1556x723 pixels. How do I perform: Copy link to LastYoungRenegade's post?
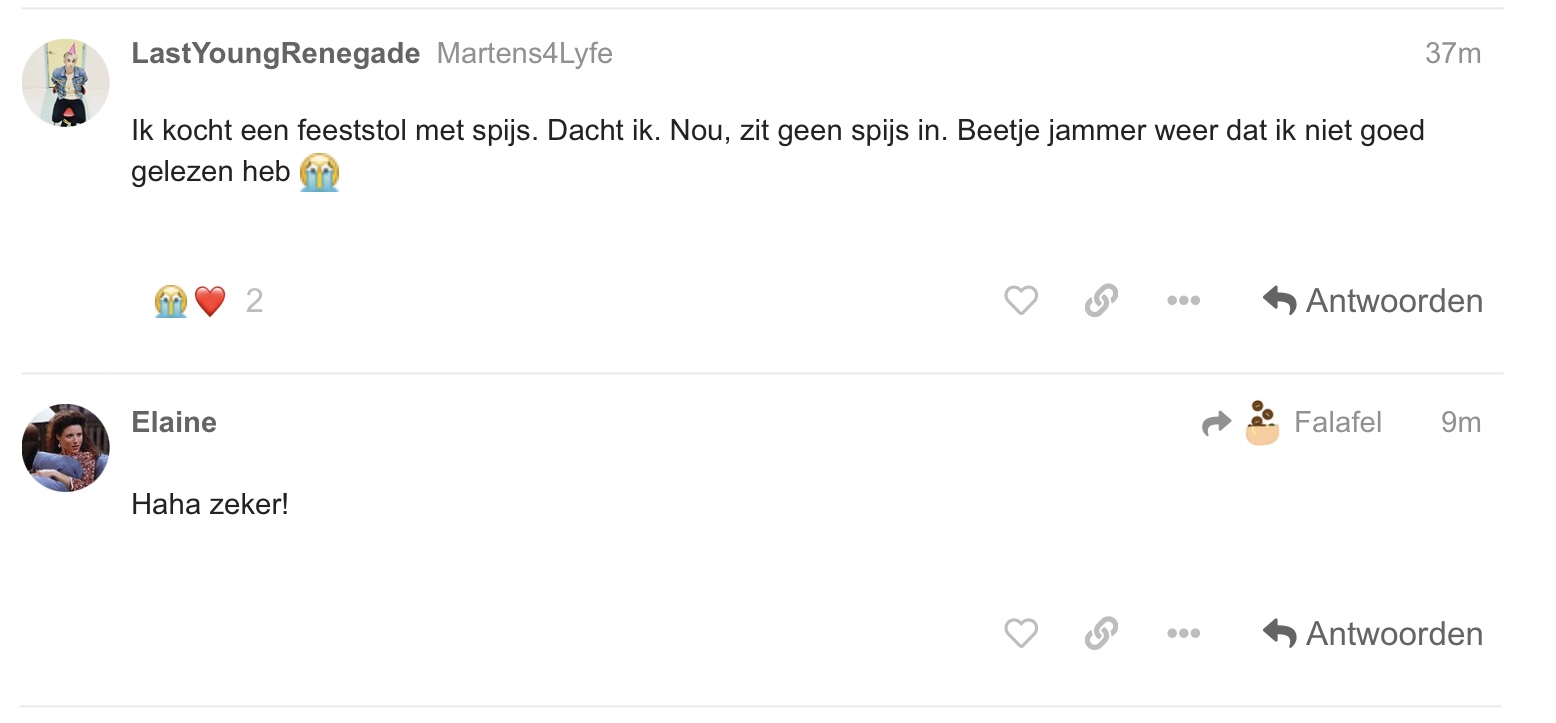(1101, 300)
